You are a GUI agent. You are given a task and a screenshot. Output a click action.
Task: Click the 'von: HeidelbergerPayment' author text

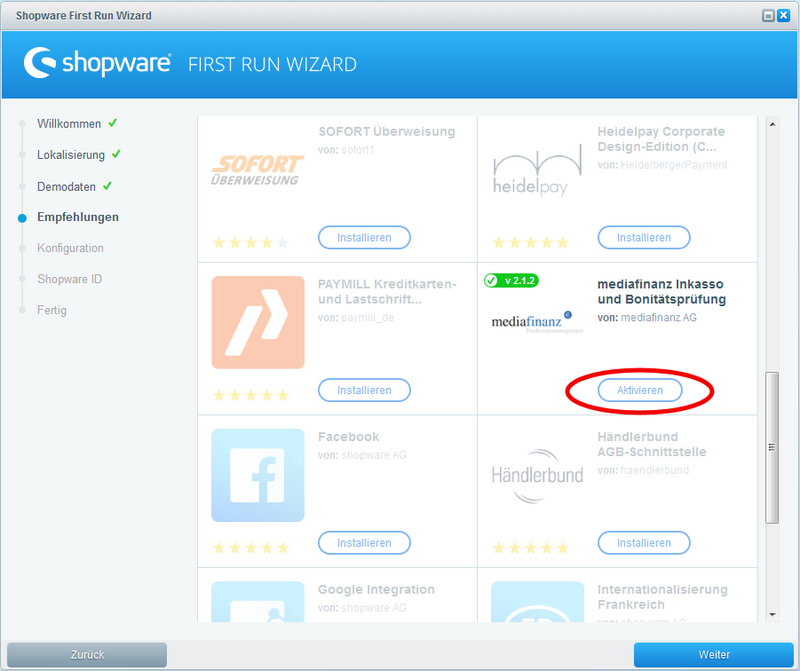coord(662,165)
